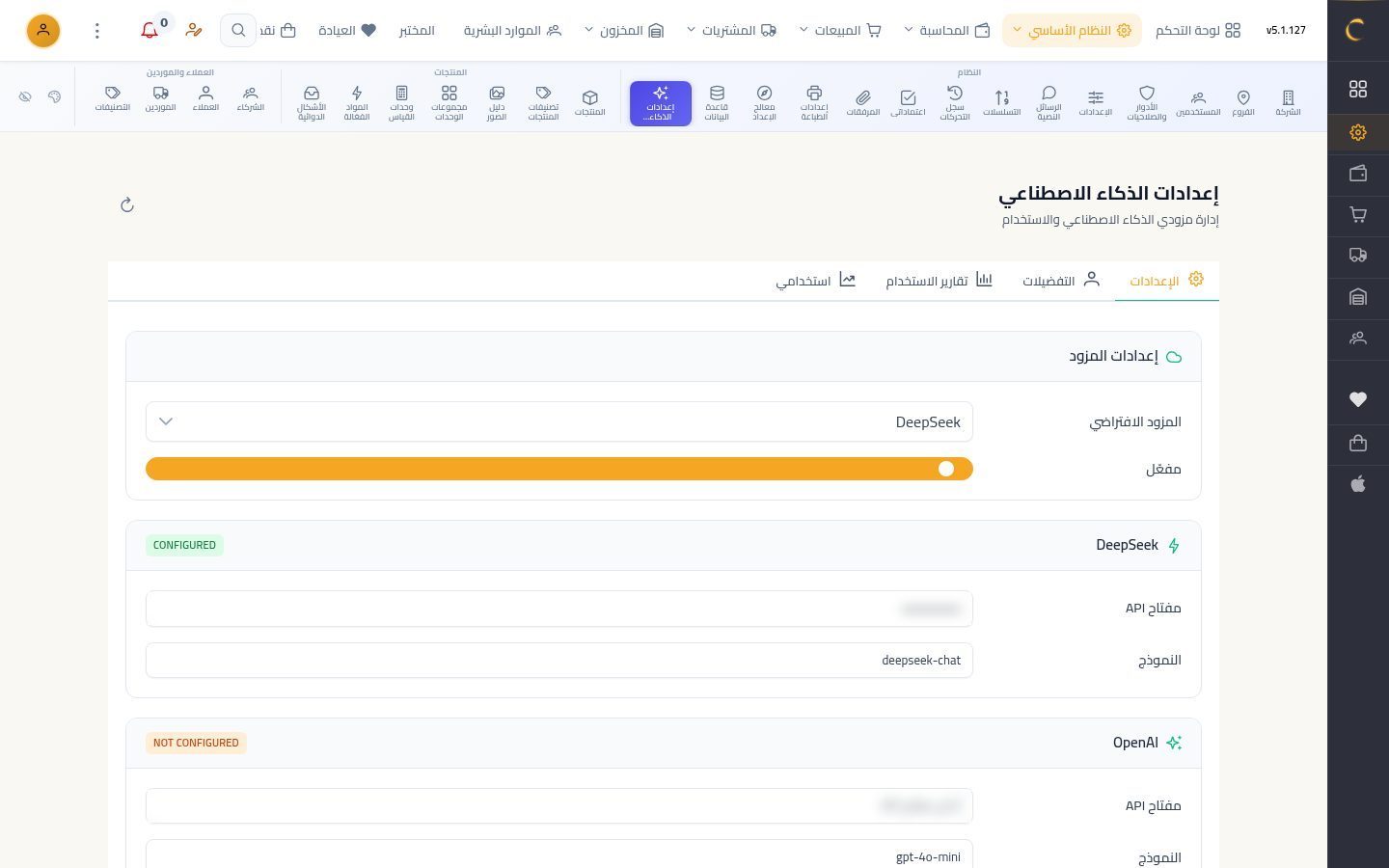Open التسلسلات sequences icon

1001,103
